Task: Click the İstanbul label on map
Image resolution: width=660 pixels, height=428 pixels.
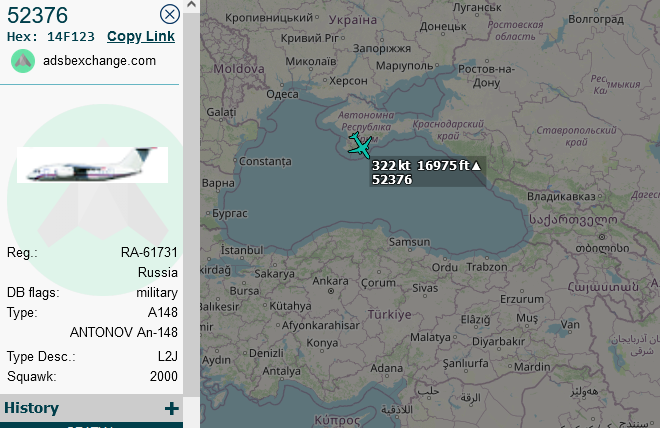Action: pyautogui.click(x=242, y=250)
